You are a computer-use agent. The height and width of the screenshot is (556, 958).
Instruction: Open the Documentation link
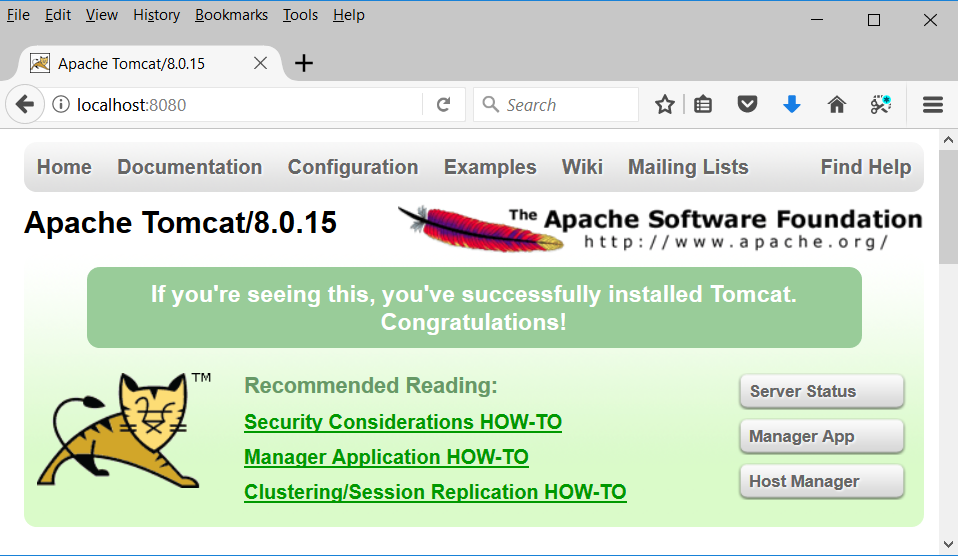click(189, 167)
